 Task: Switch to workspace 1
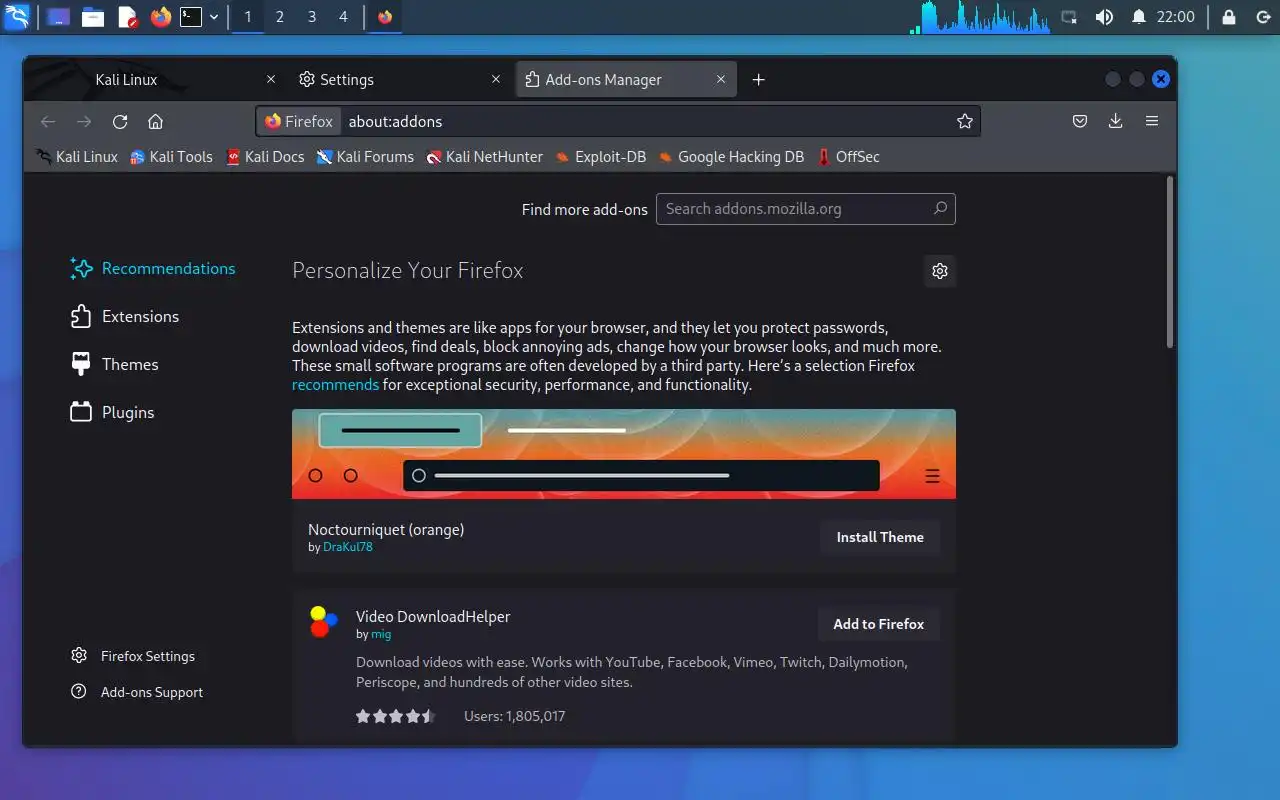[248, 17]
